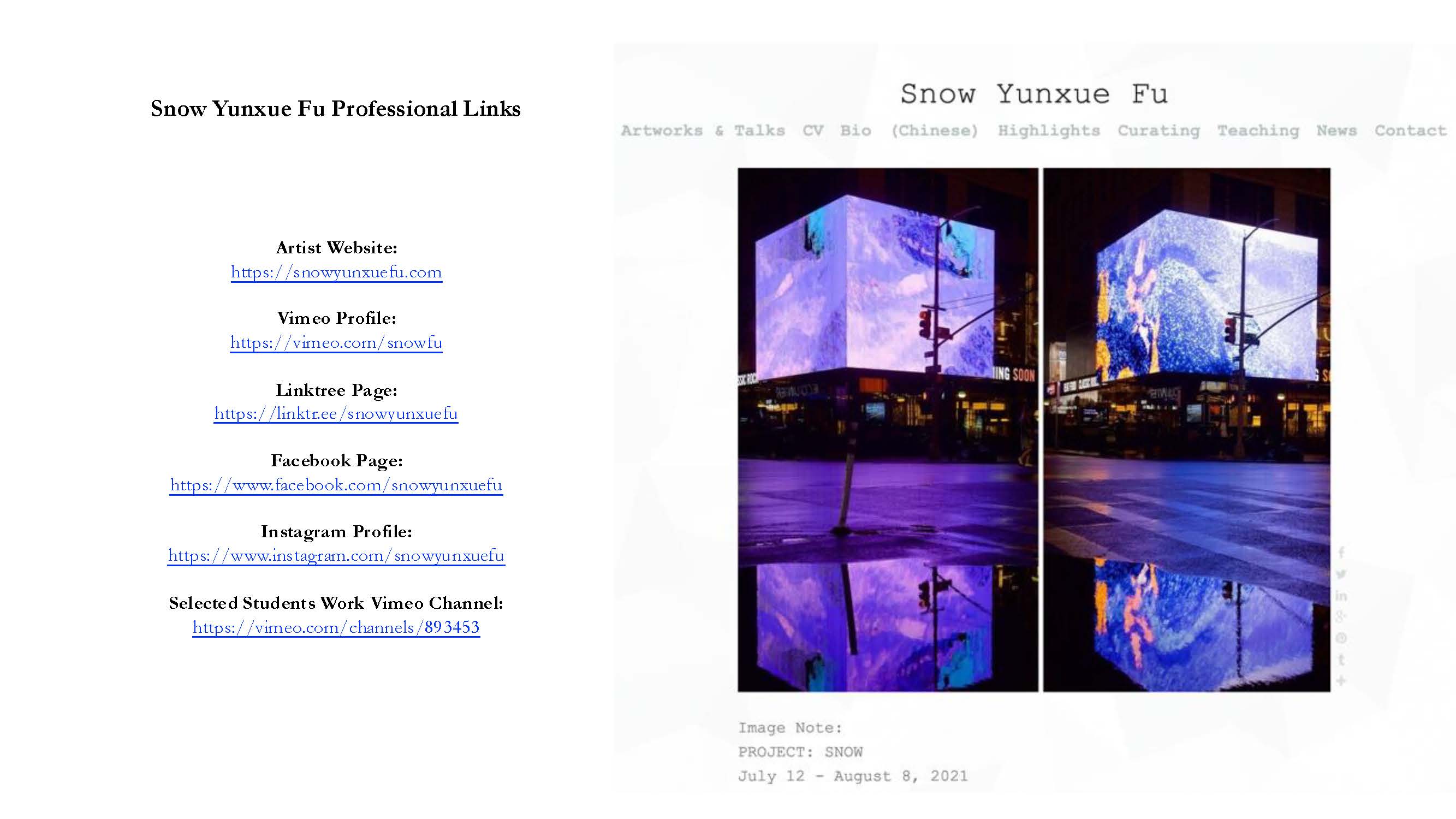
Task: Click the right blue-orange cube photo
Action: (x=1186, y=430)
